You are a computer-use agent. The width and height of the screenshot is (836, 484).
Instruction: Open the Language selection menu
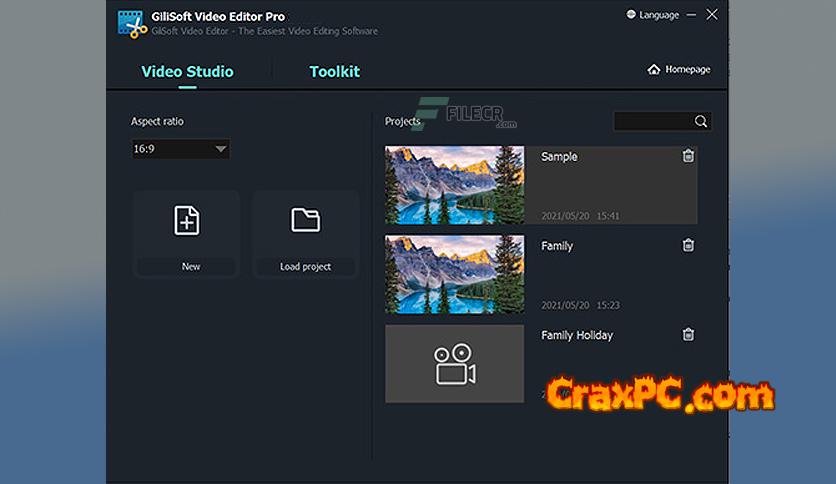(x=652, y=15)
